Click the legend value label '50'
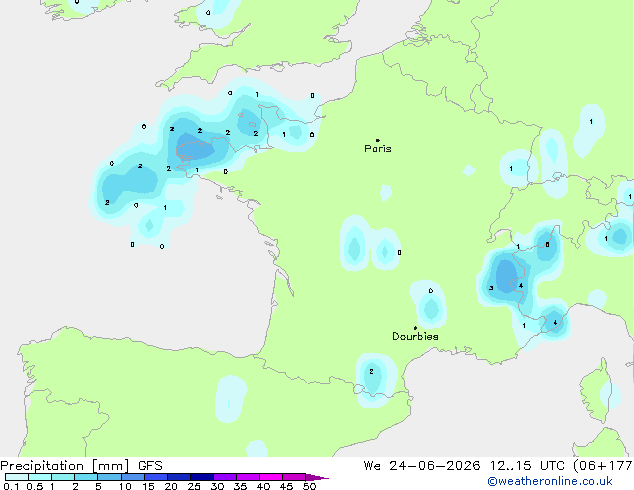Image resolution: width=634 pixels, height=490 pixels. point(309,486)
